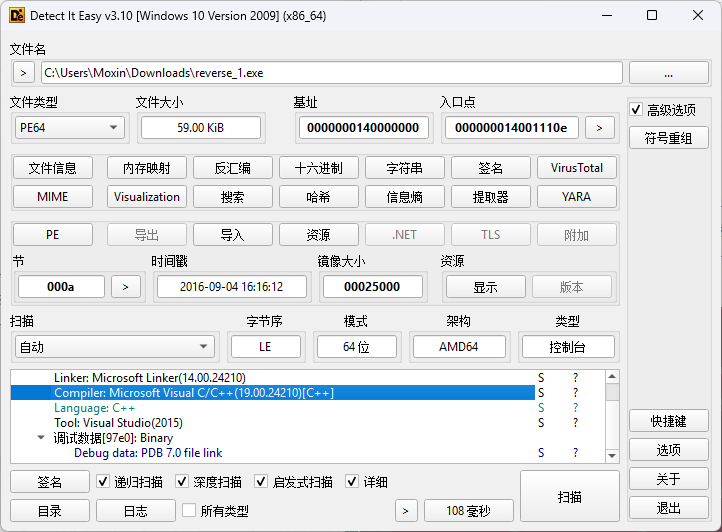The height and width of the screenshot is (532, 722).
Task: Click the arrow button beside entry point
Action: pos(599,127)
